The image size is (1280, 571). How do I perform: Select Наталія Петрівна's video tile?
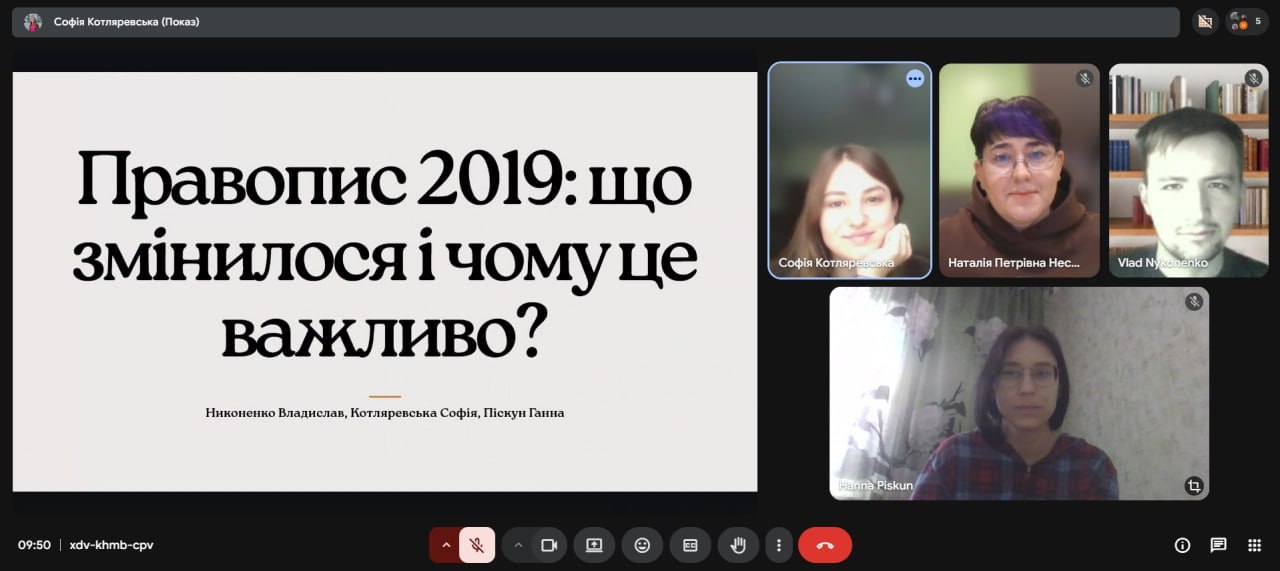[1019, 170]
